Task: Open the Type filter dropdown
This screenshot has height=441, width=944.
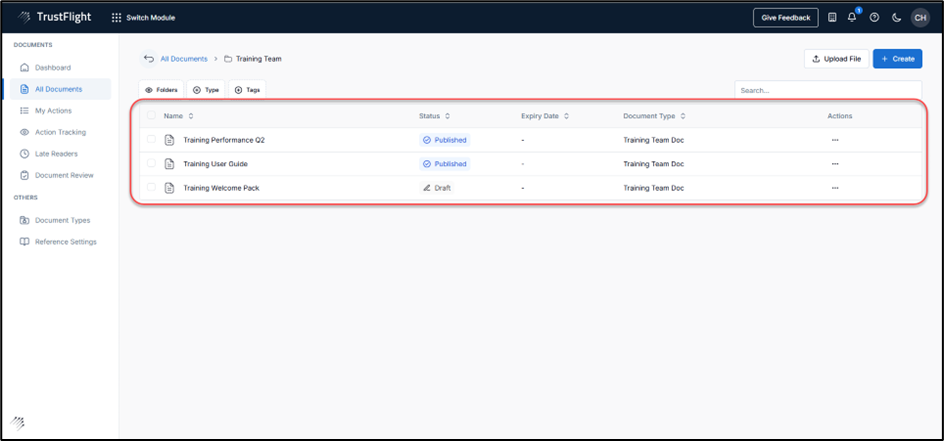Action: pyautogui.click(x=205, y=90)
